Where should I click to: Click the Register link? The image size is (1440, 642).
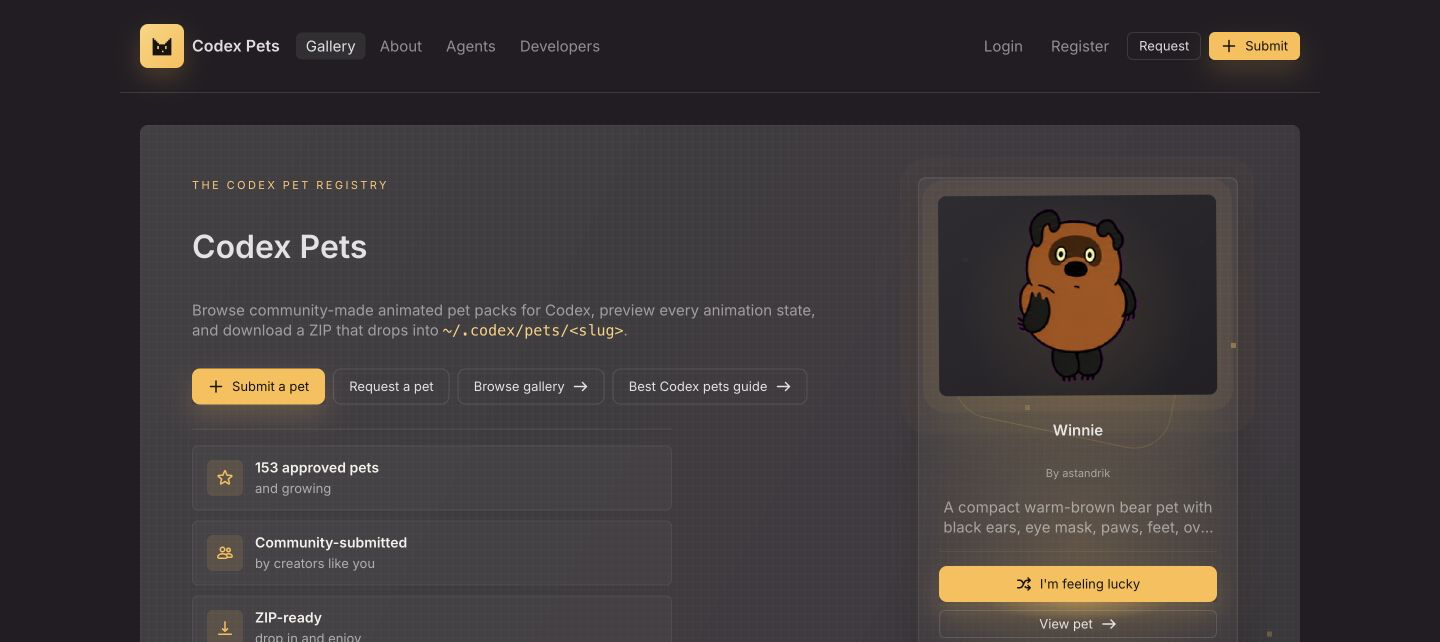tap(1080, 46)
